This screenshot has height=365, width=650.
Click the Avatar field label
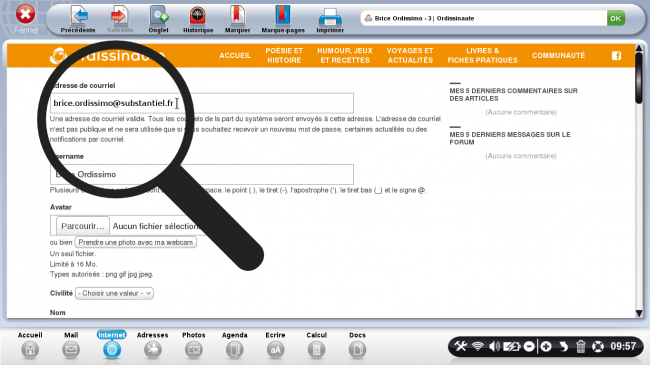61,207
